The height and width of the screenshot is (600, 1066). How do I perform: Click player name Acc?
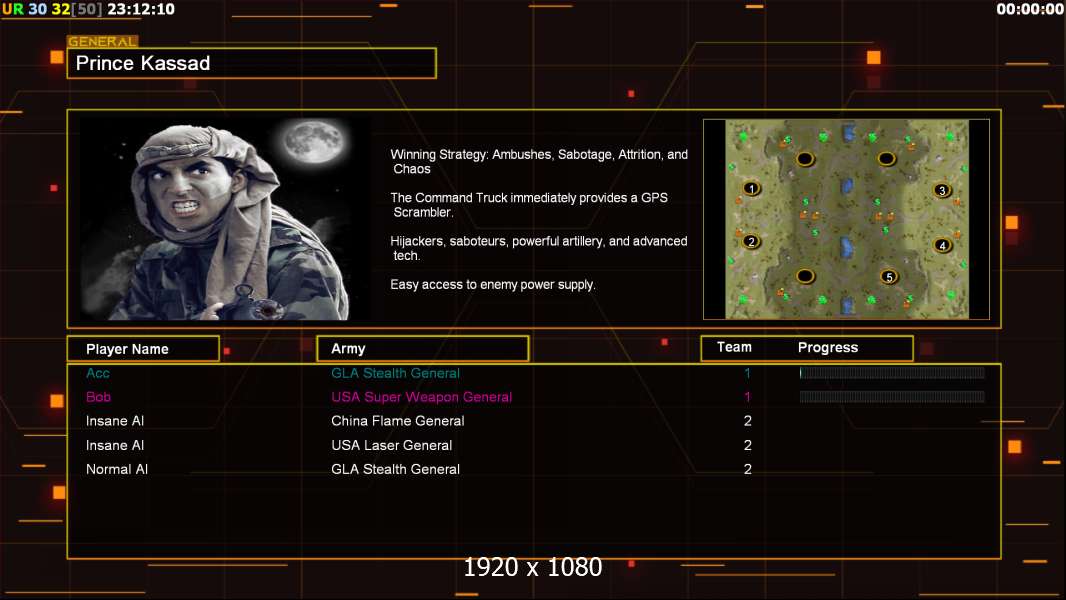coord(98,373)
